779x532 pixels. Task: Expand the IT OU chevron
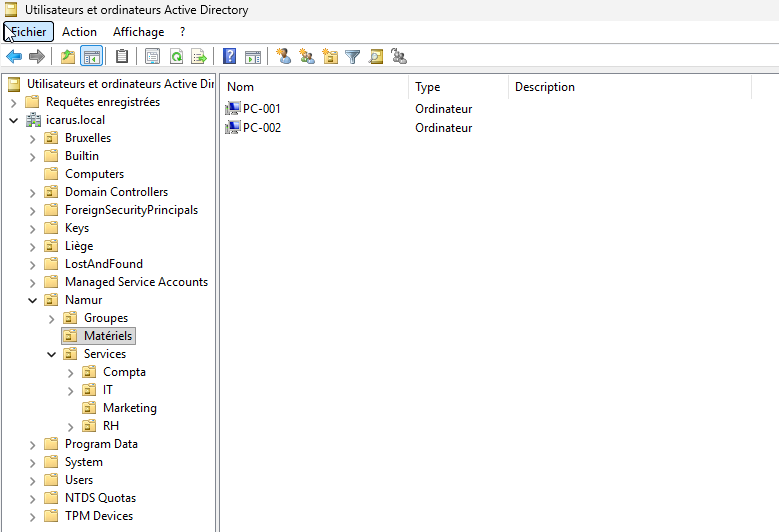[x=71, y=391]
